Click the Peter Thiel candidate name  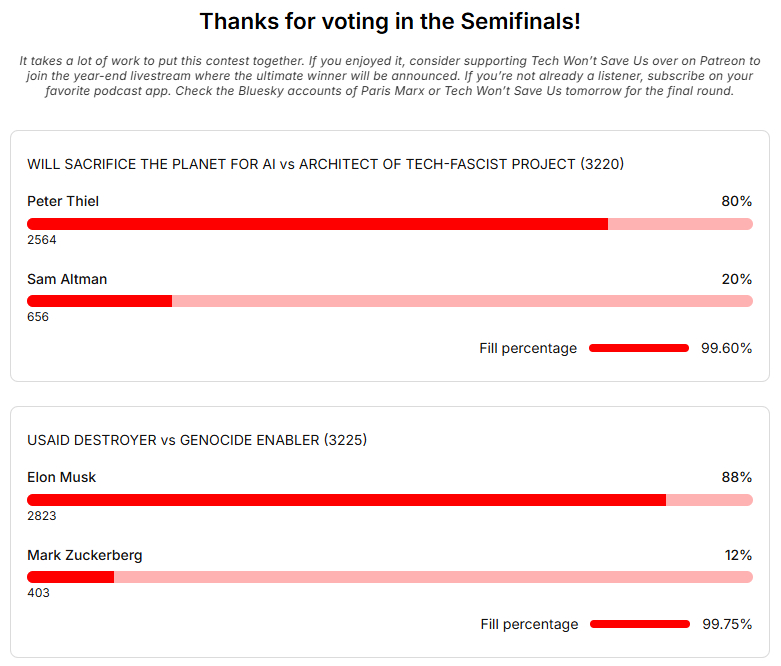[63, 201]
